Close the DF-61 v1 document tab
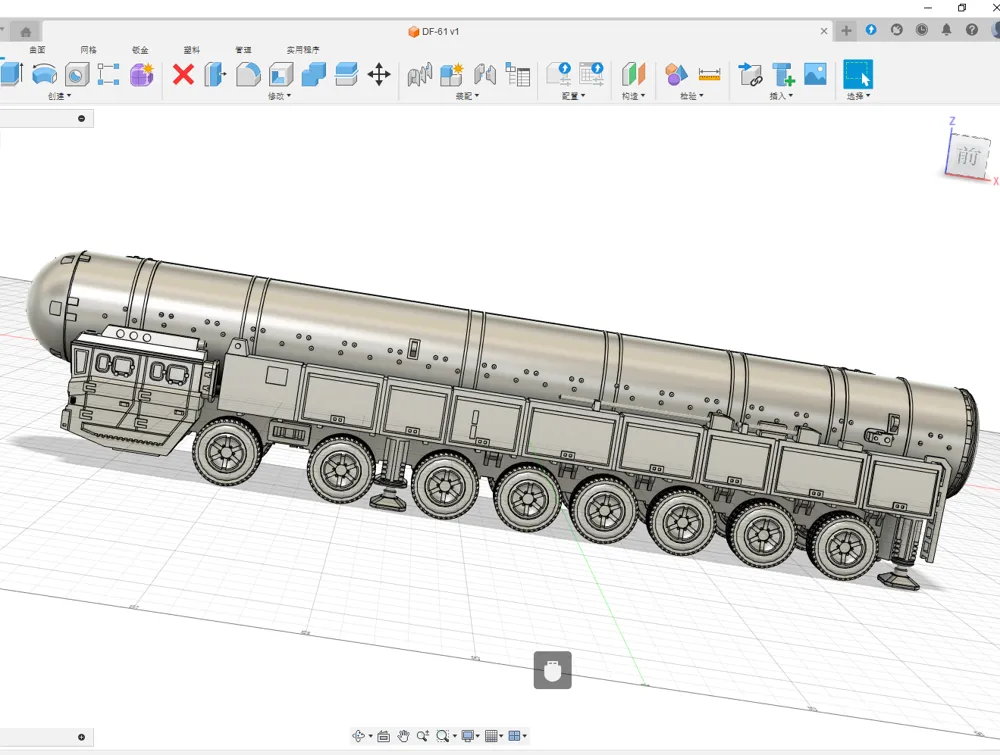This screenshot has height=755, width=1000. (824, 31)
